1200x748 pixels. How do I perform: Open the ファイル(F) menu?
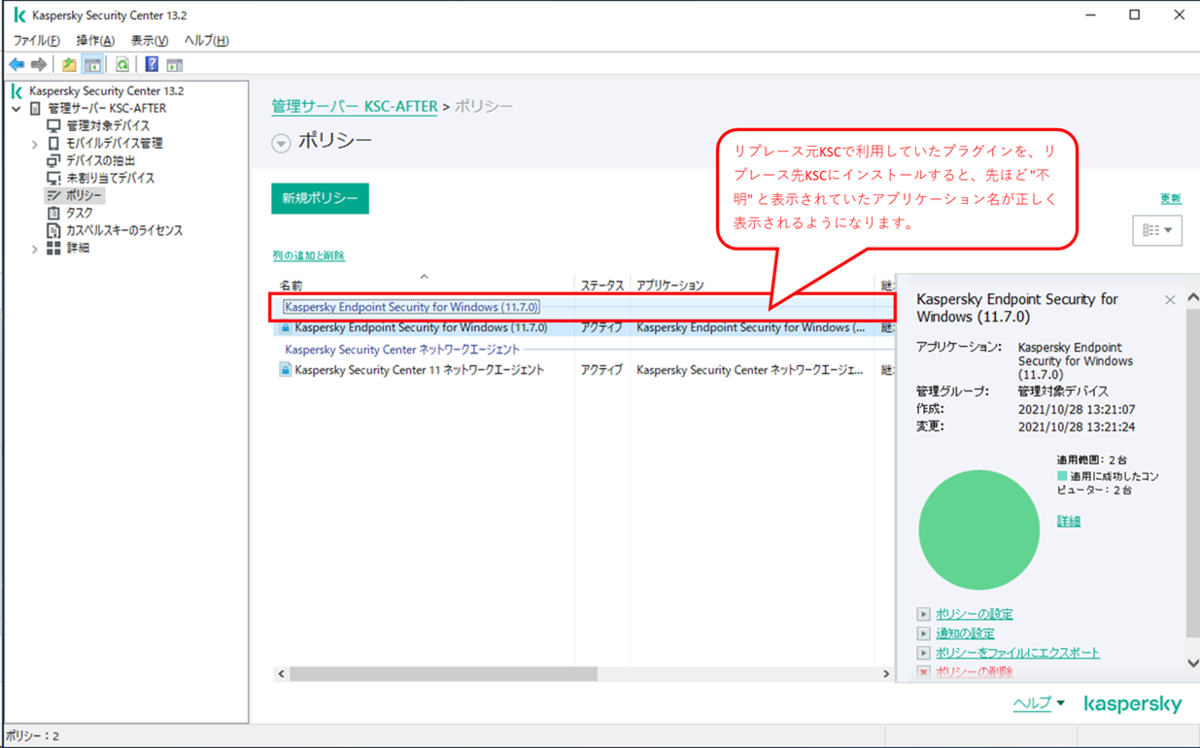tap(37, 40)
